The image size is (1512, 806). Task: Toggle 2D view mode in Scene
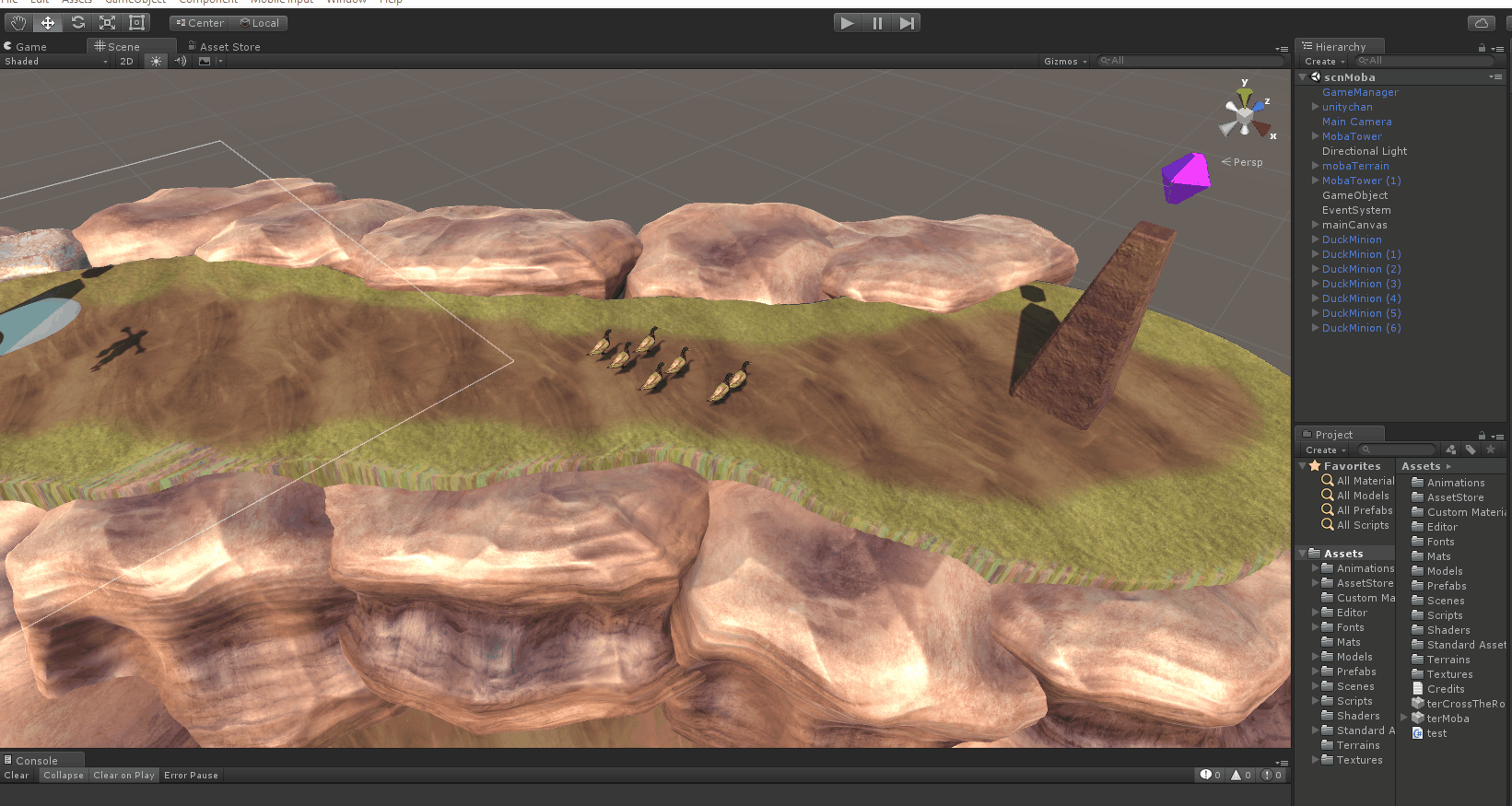pos(126,62)
